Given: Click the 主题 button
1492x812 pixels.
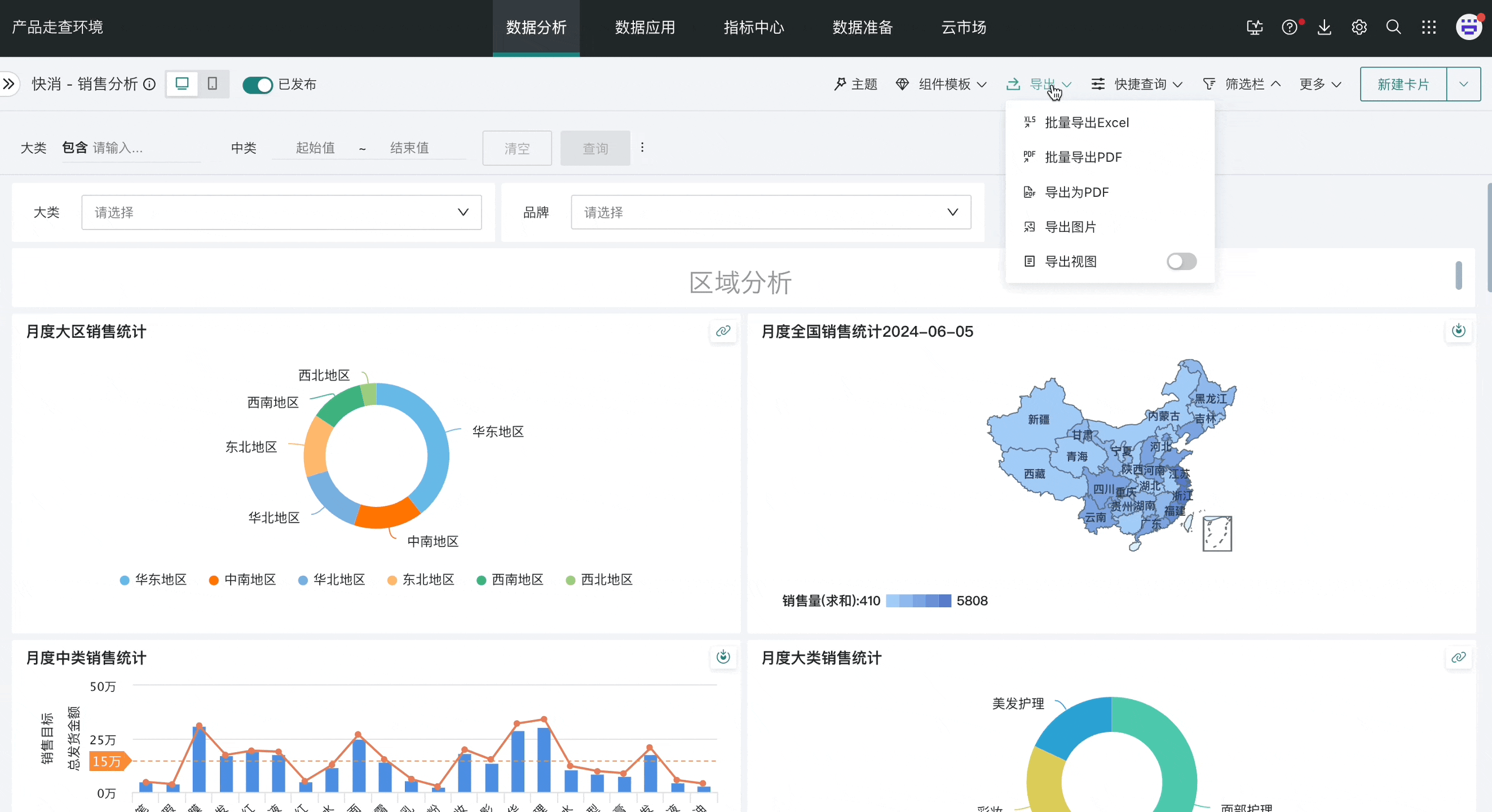Looking at the screenshot, I should (855, 85).
